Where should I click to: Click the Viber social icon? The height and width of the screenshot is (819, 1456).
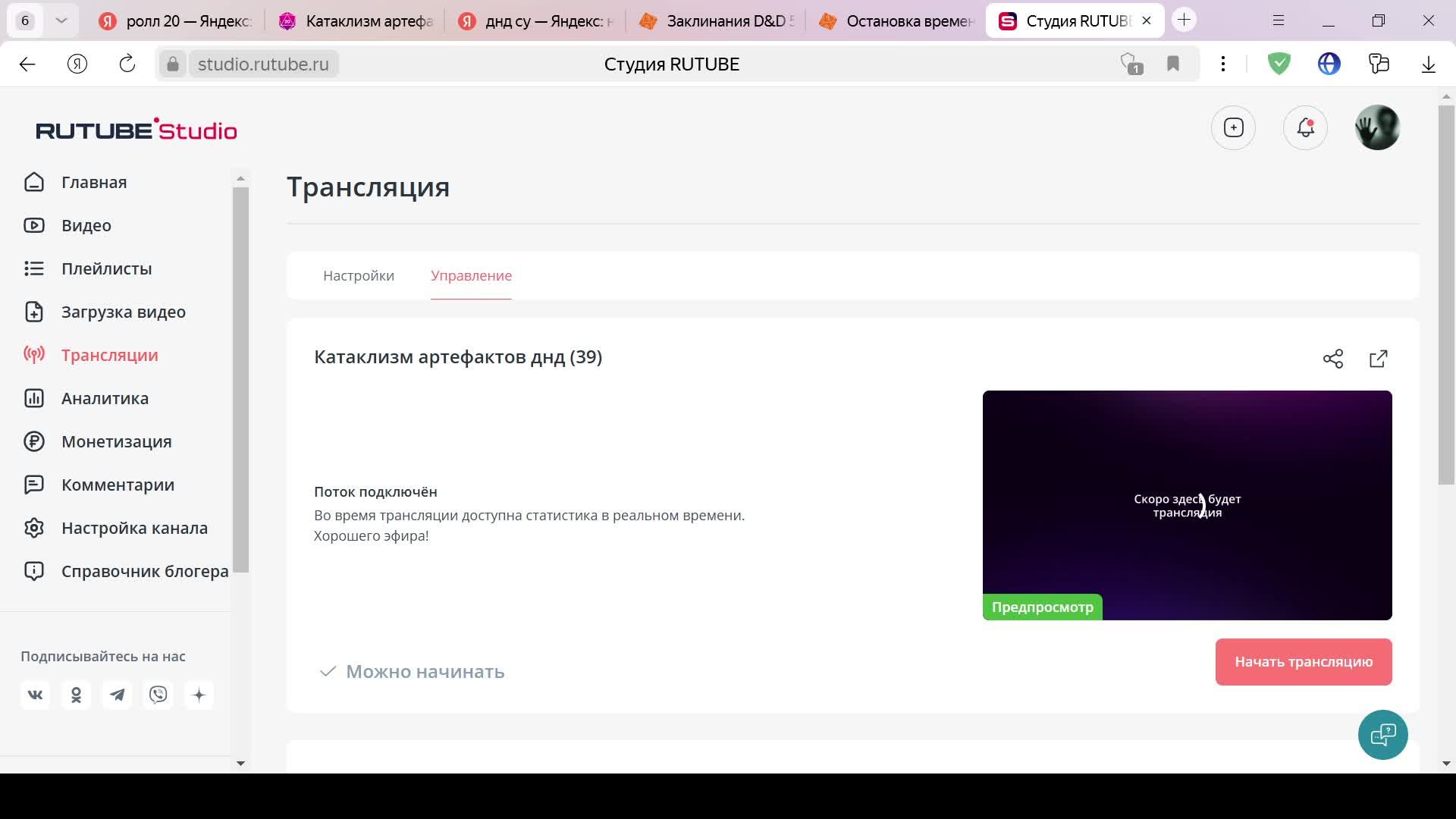click(x=158, y=695)
